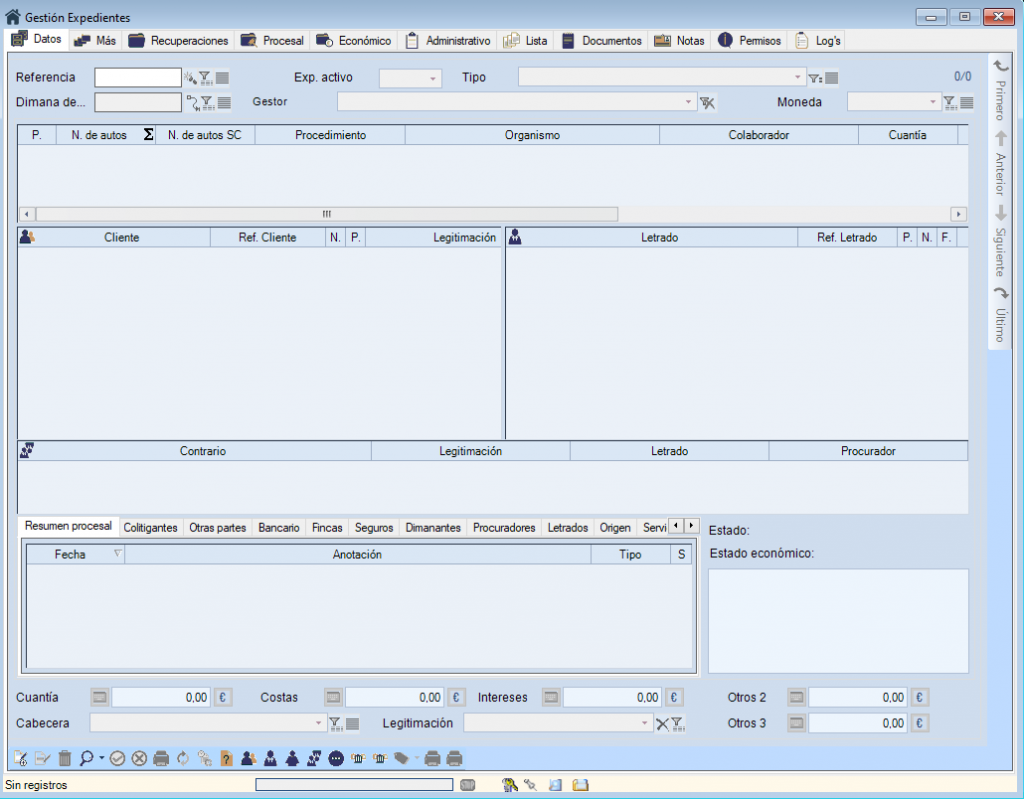Switch to the Económico tab
This screenshot has width=1024, height=799.
pos(354,41)
